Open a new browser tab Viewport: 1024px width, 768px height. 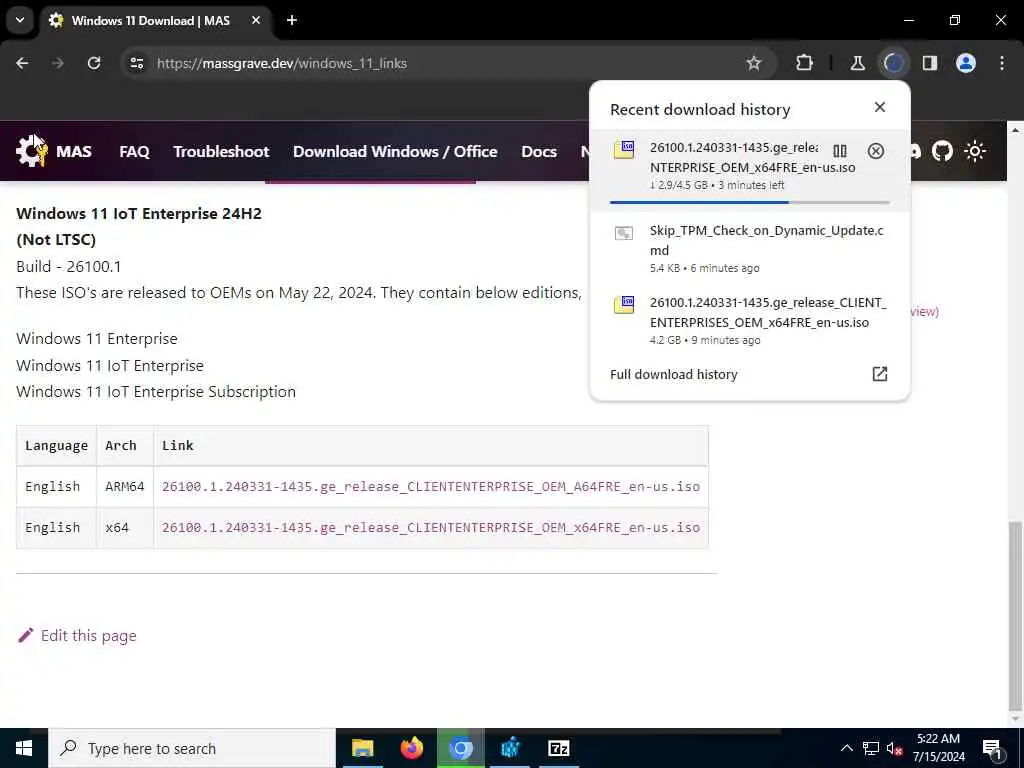coord(292,20)
